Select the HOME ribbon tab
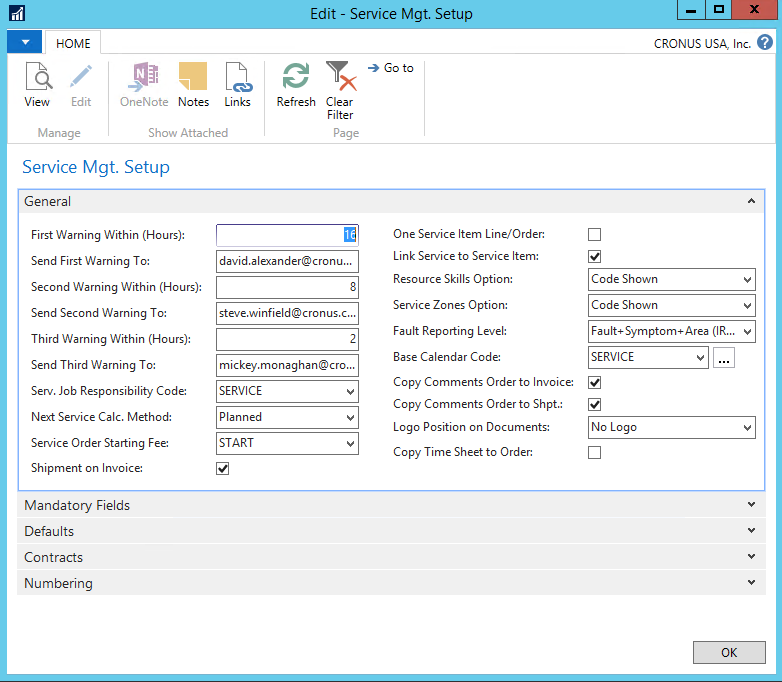782x682 pixels. [73, 43]
